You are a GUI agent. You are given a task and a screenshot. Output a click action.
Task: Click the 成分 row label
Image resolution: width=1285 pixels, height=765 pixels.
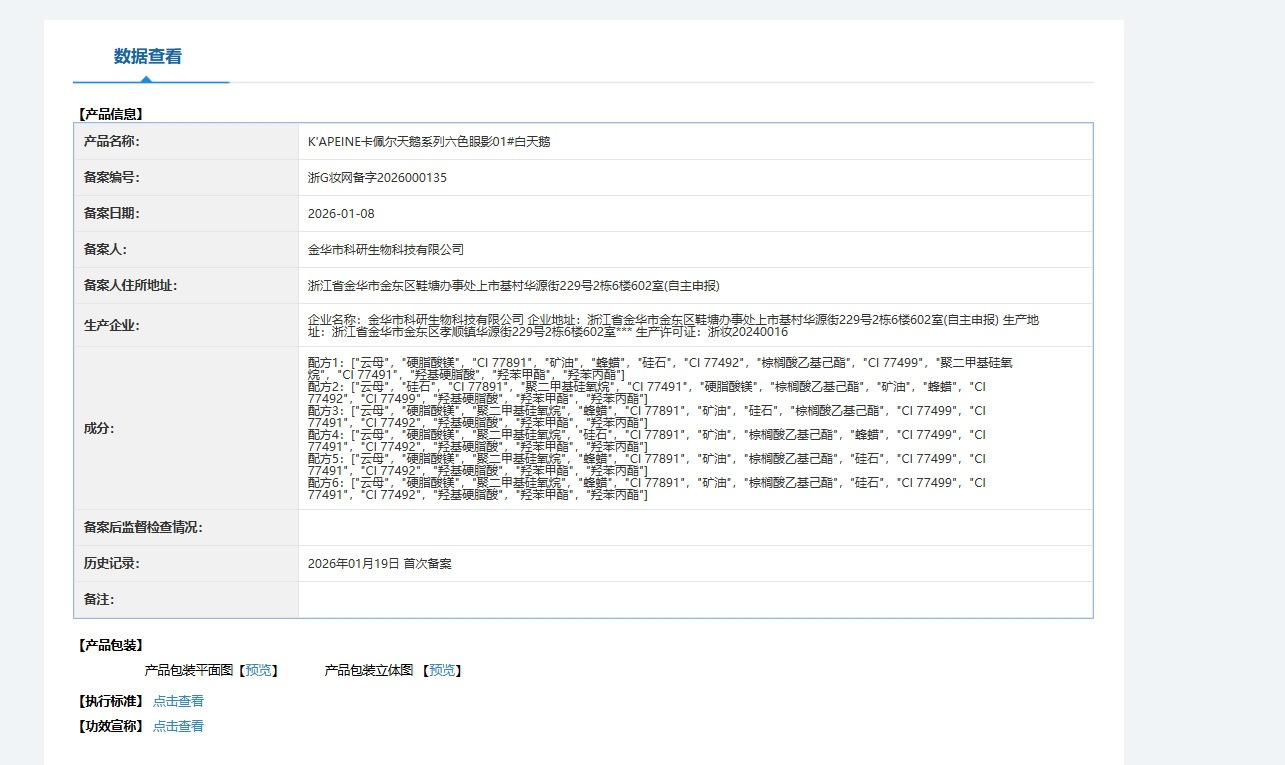coord(99,428)
